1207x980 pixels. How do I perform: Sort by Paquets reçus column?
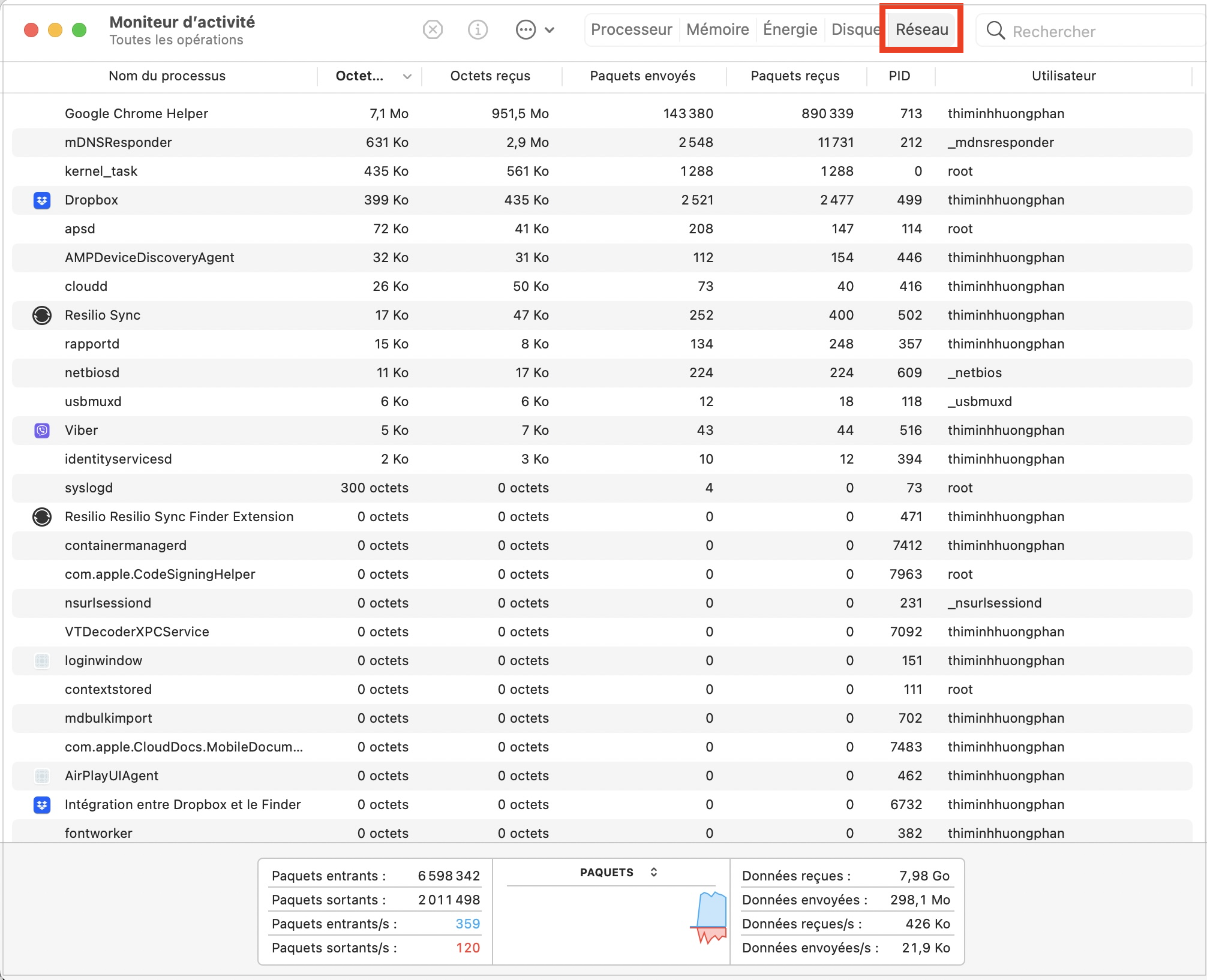795,76
